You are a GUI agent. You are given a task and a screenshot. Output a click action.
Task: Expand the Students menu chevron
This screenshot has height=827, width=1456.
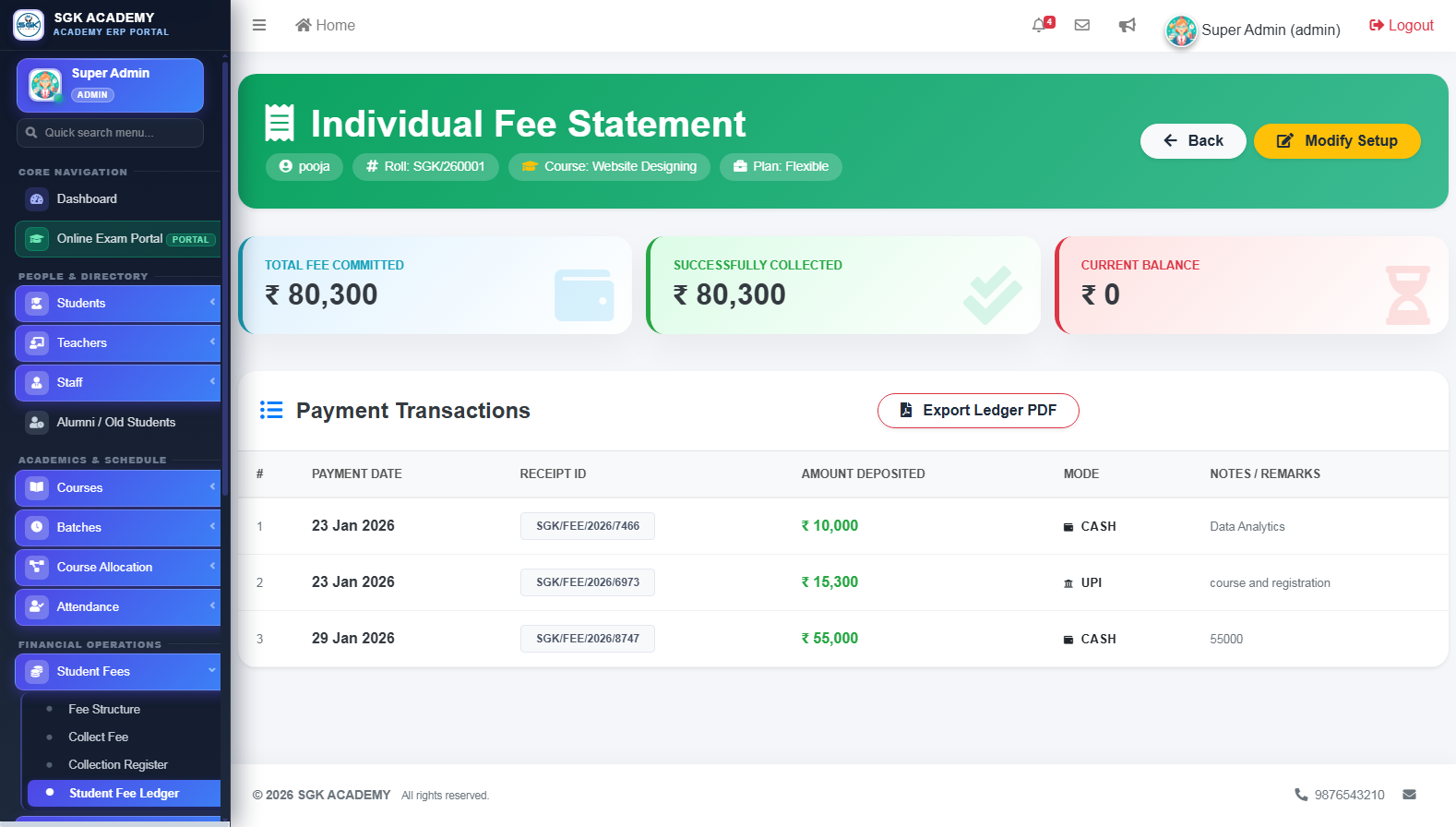pos(212,302)
